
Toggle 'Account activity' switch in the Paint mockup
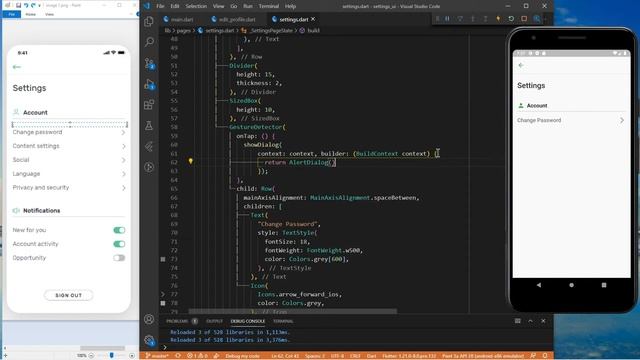click(119, 244)
